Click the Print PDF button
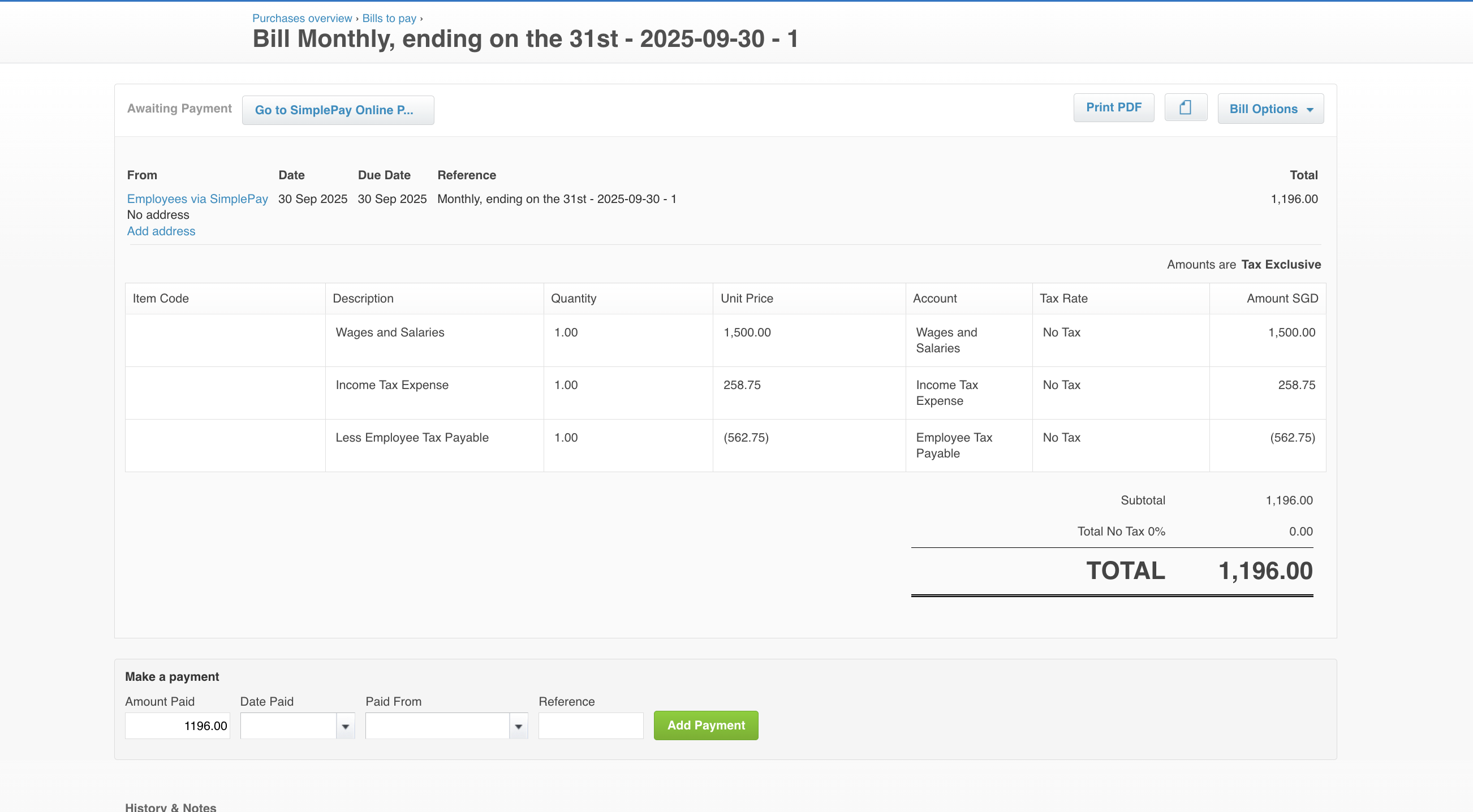This screenshot has height=812, width=1473. coord(1113,107)
